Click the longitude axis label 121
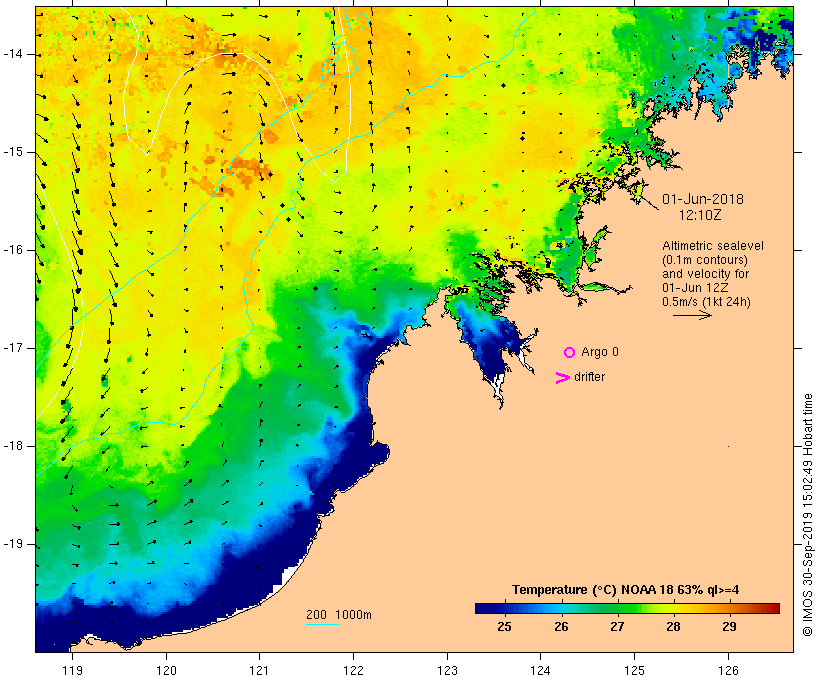Viewport: 820px width, 680px height. pyautogui.click(x=260, y=670)
